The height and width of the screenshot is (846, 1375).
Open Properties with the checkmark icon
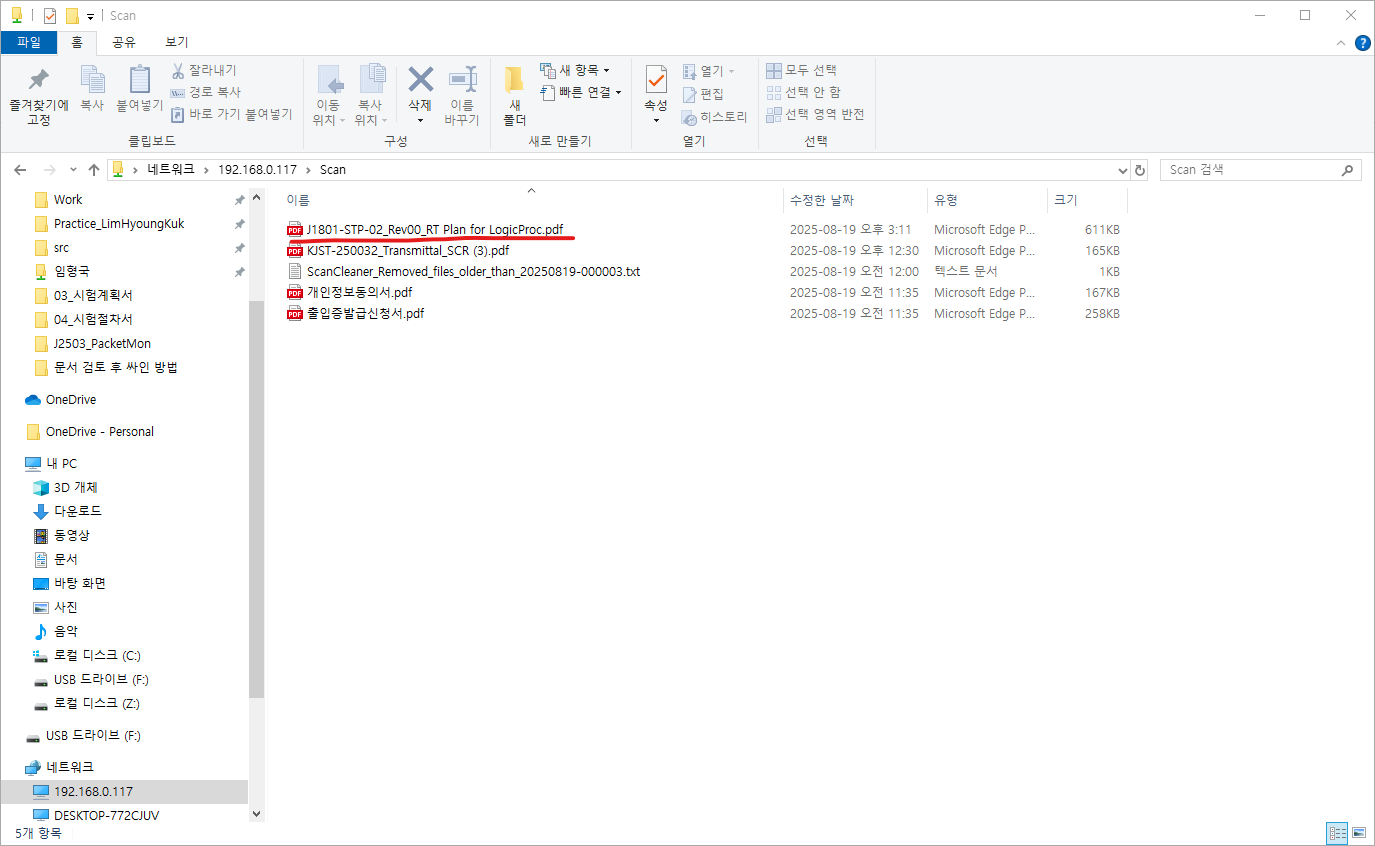point(656,80)
